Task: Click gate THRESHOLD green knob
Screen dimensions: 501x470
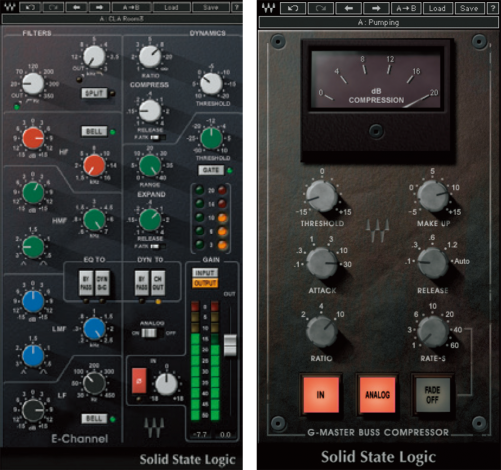Action: click(211, 138)
